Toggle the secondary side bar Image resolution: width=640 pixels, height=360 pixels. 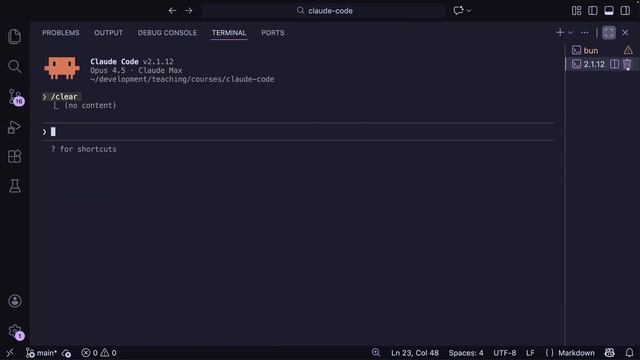625,11
